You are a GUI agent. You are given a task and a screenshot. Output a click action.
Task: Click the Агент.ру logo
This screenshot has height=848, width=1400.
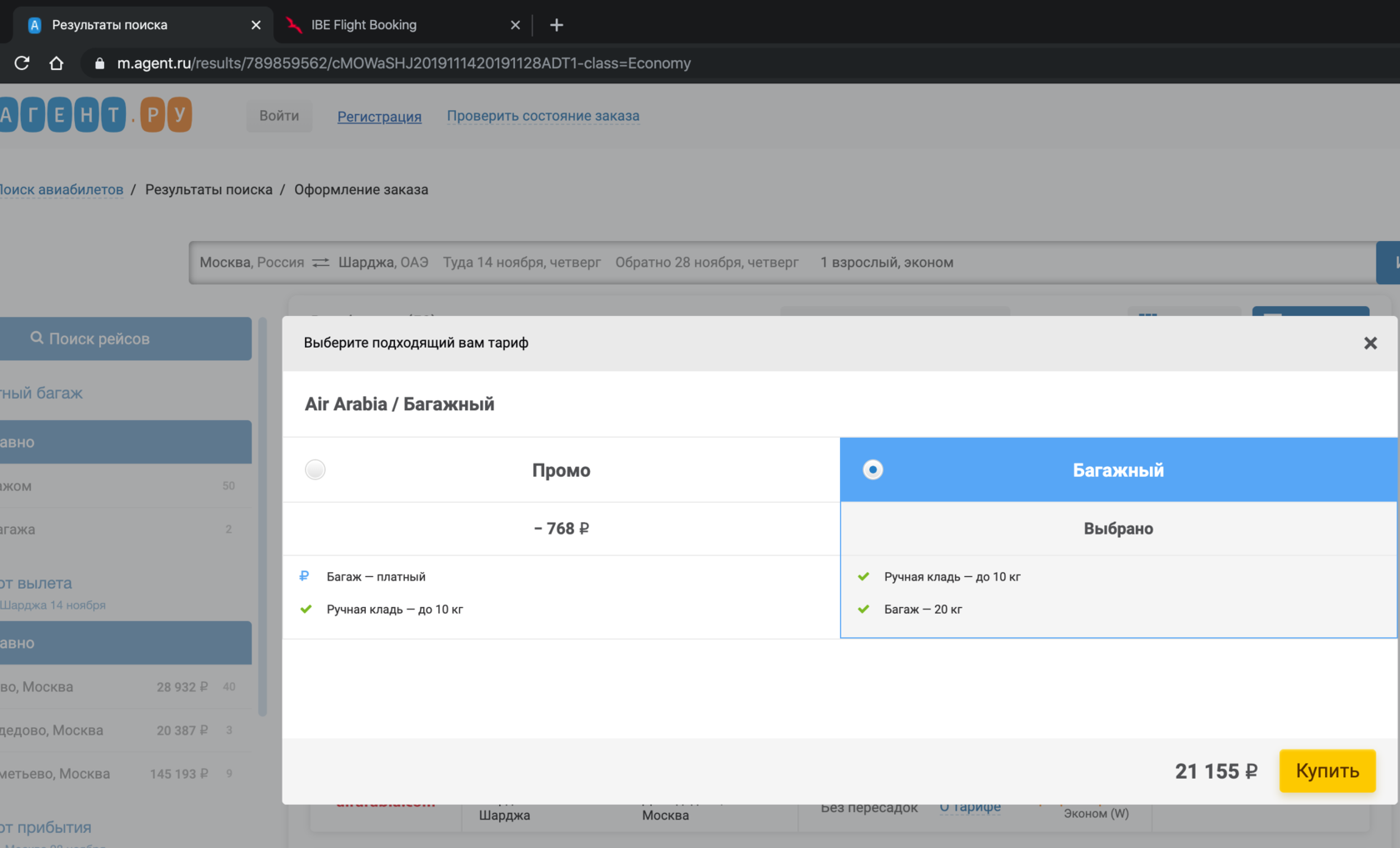(96, 114)
